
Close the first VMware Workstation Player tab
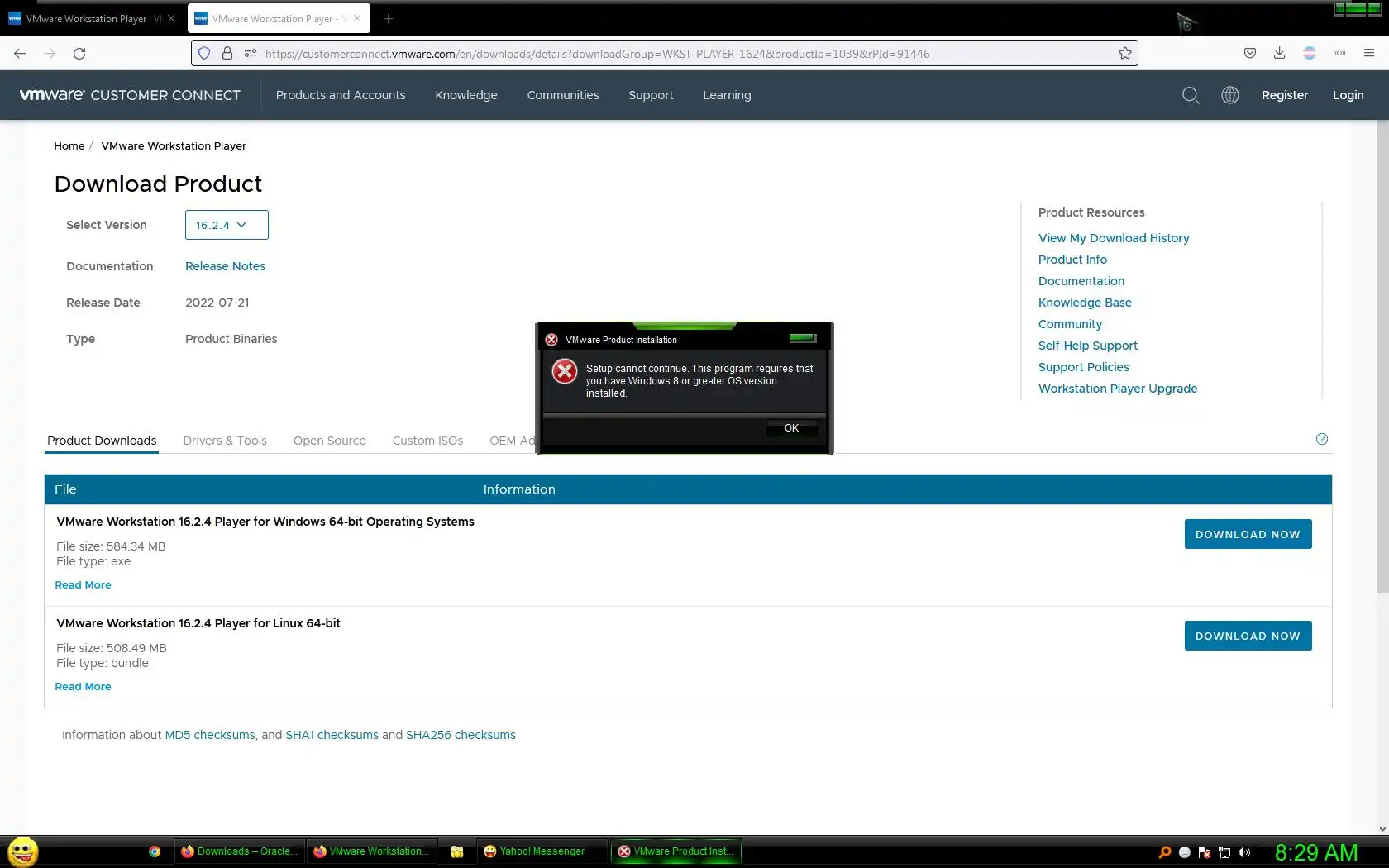pos(171,18)
